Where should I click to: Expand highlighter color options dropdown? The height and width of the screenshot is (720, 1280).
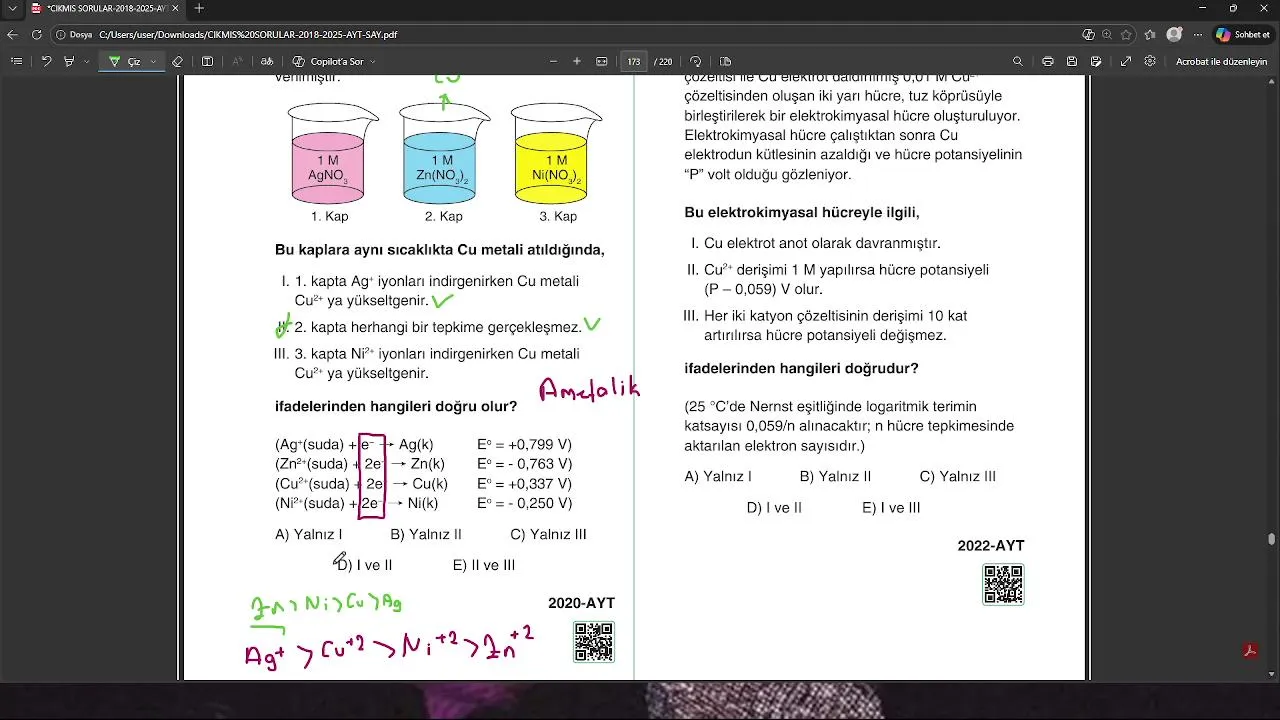[x=86, y=61]
